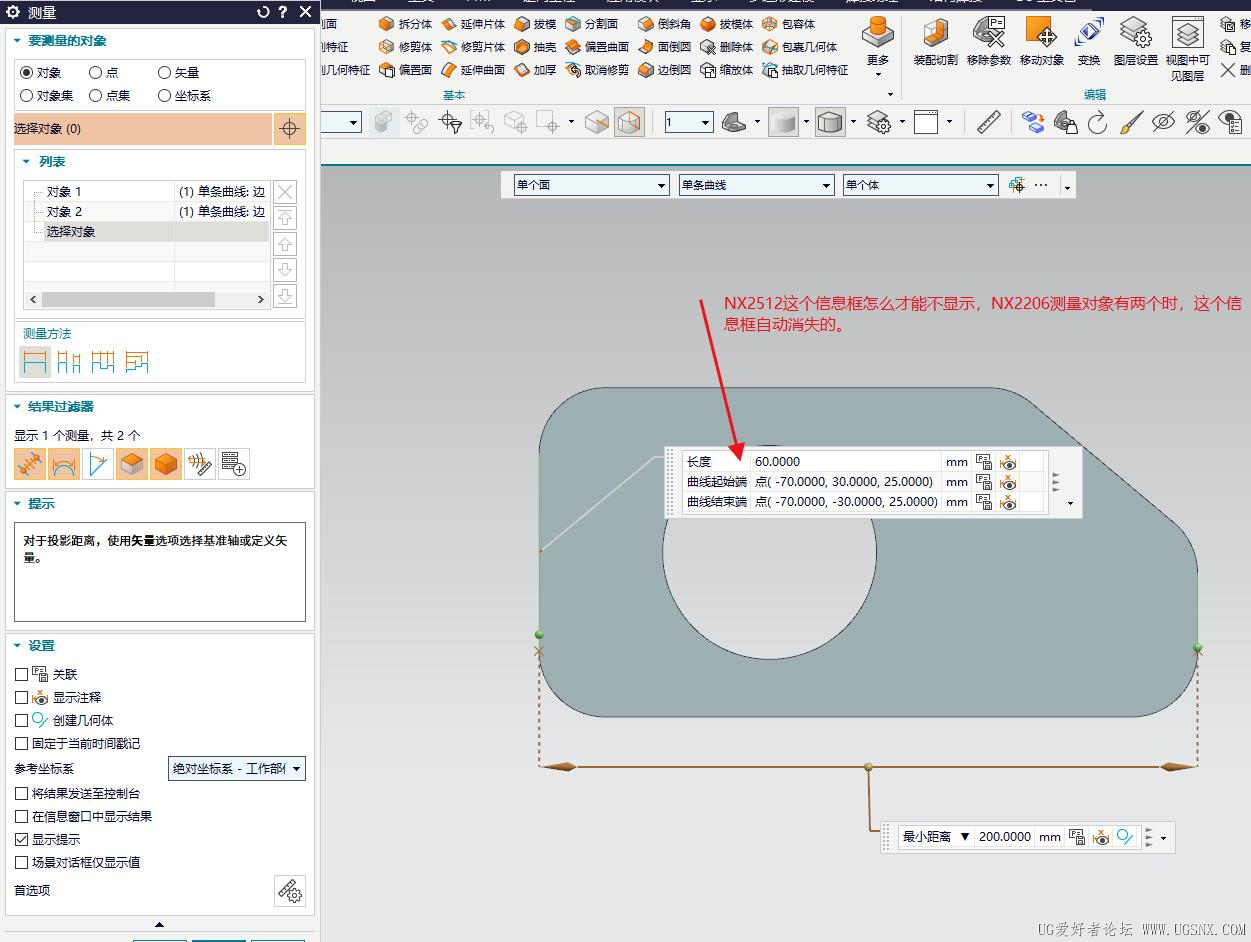Open the 参考坐标系 dropdown
Viewport: 1251px width, 942px height.
237,769
